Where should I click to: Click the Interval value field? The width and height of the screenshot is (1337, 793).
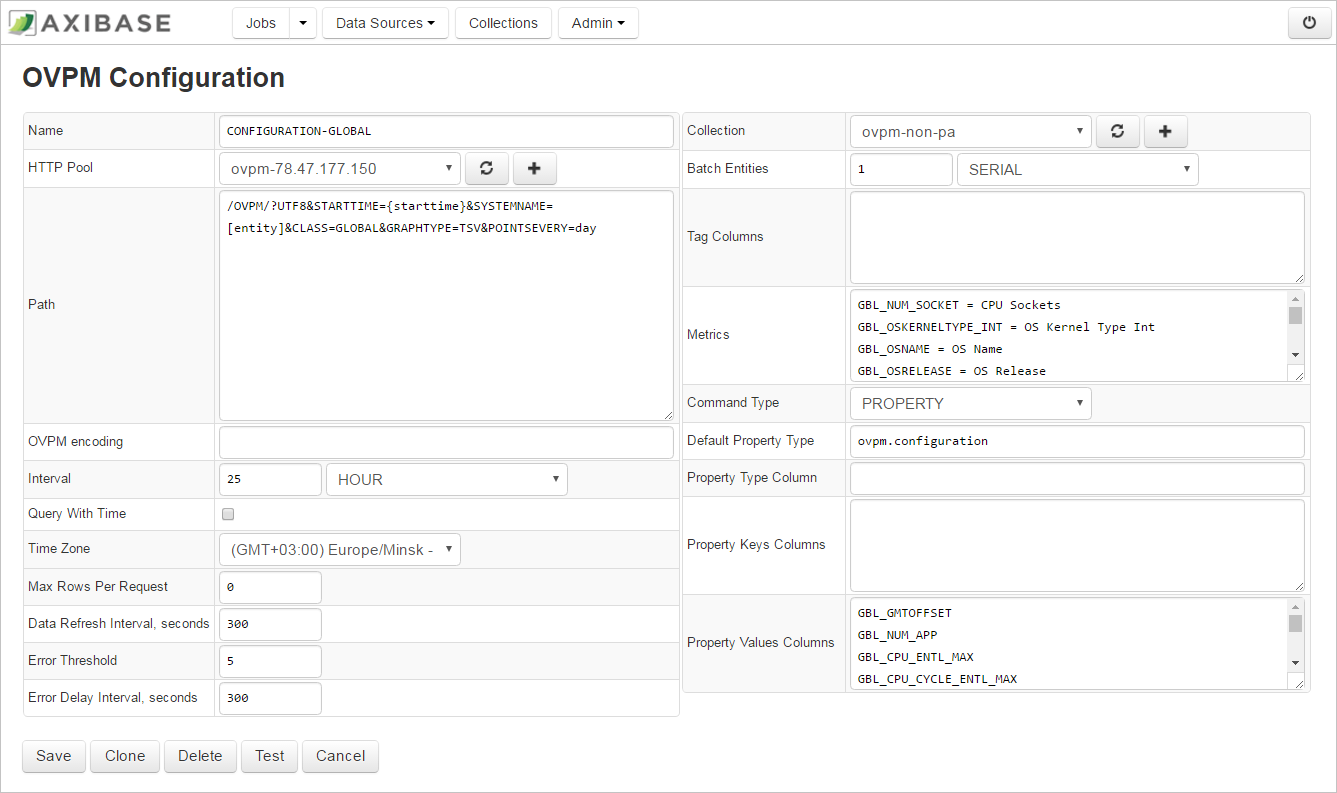pos(270,480)
